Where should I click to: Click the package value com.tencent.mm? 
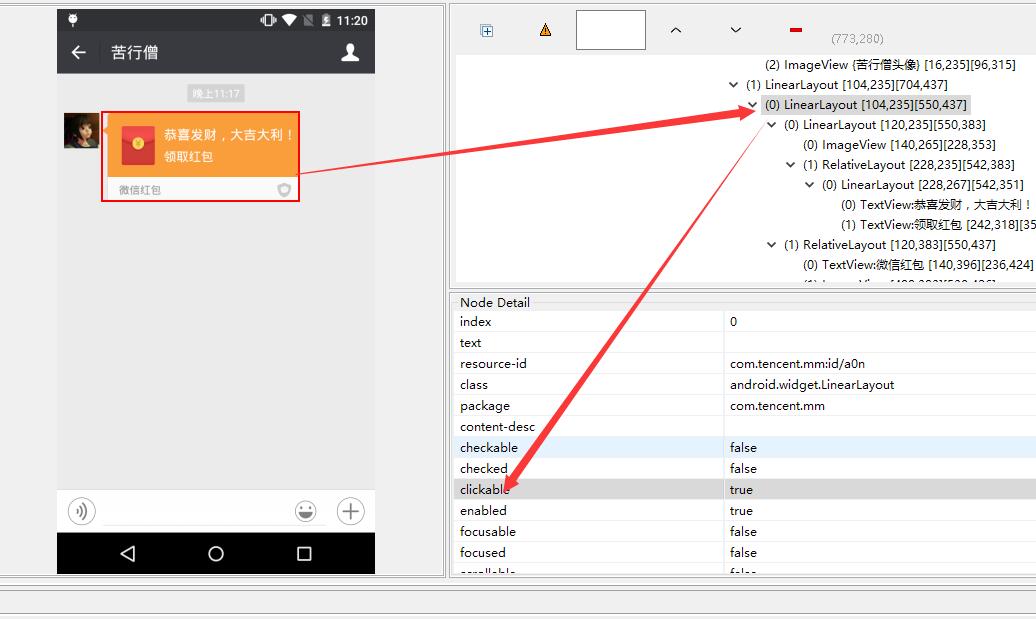tap(777, 406)
